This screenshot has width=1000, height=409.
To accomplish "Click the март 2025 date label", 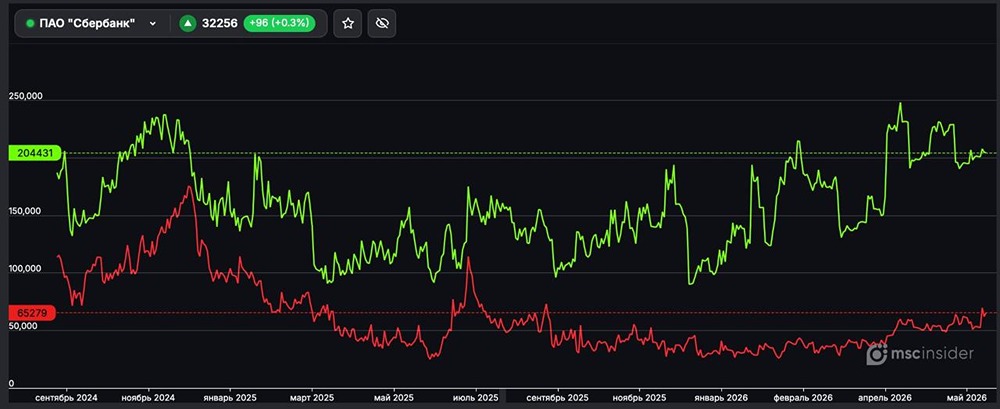I will click(x=311, y=398).
